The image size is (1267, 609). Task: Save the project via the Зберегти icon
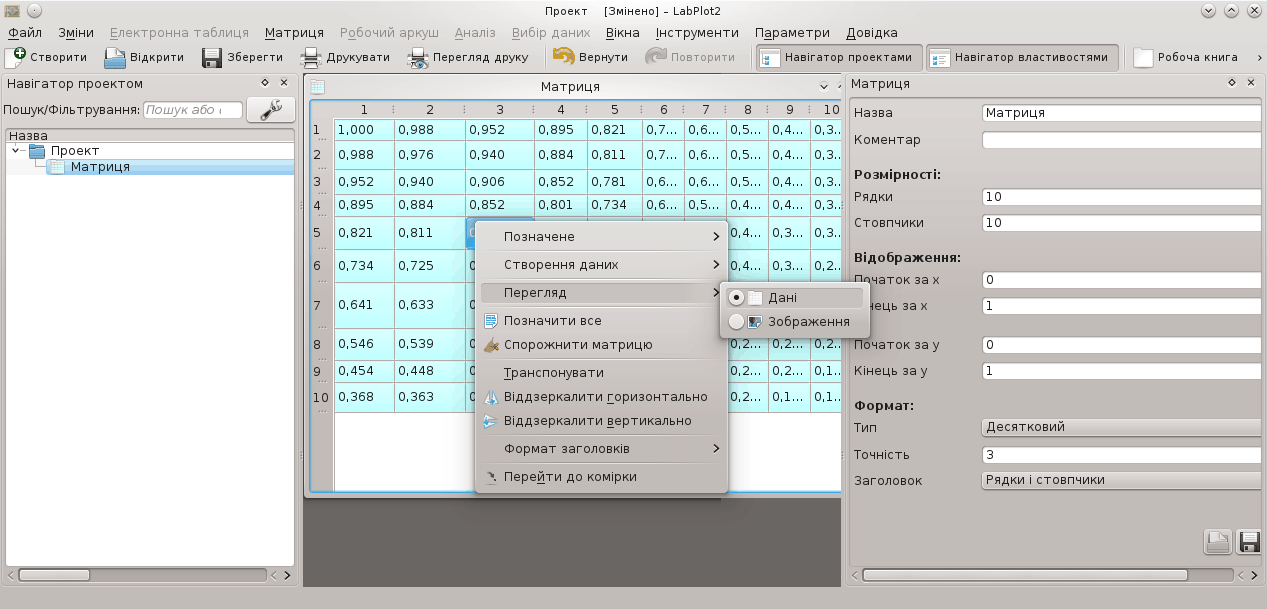[212, 58]
